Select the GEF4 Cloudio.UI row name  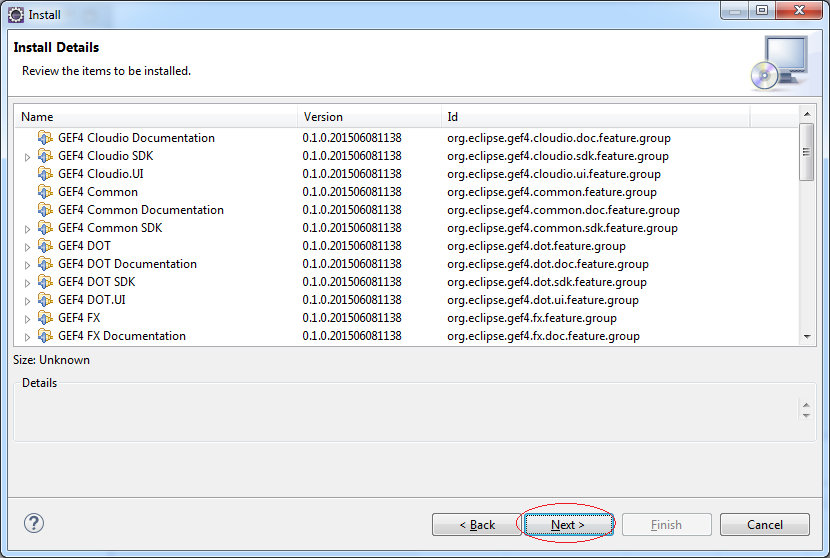[x=101, y=174]
